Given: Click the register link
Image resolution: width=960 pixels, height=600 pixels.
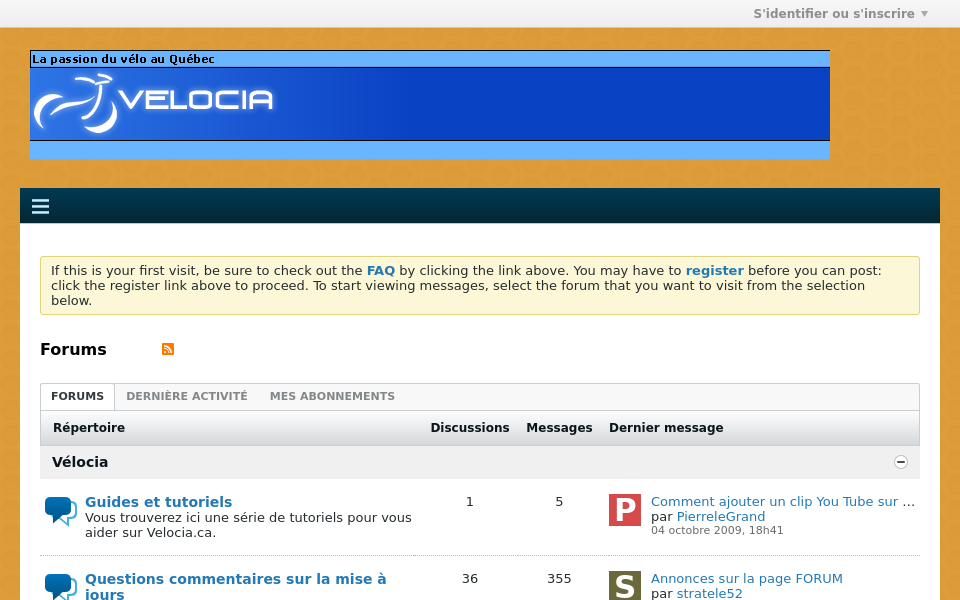Looking at the screenshot, I should coord(714,270).
